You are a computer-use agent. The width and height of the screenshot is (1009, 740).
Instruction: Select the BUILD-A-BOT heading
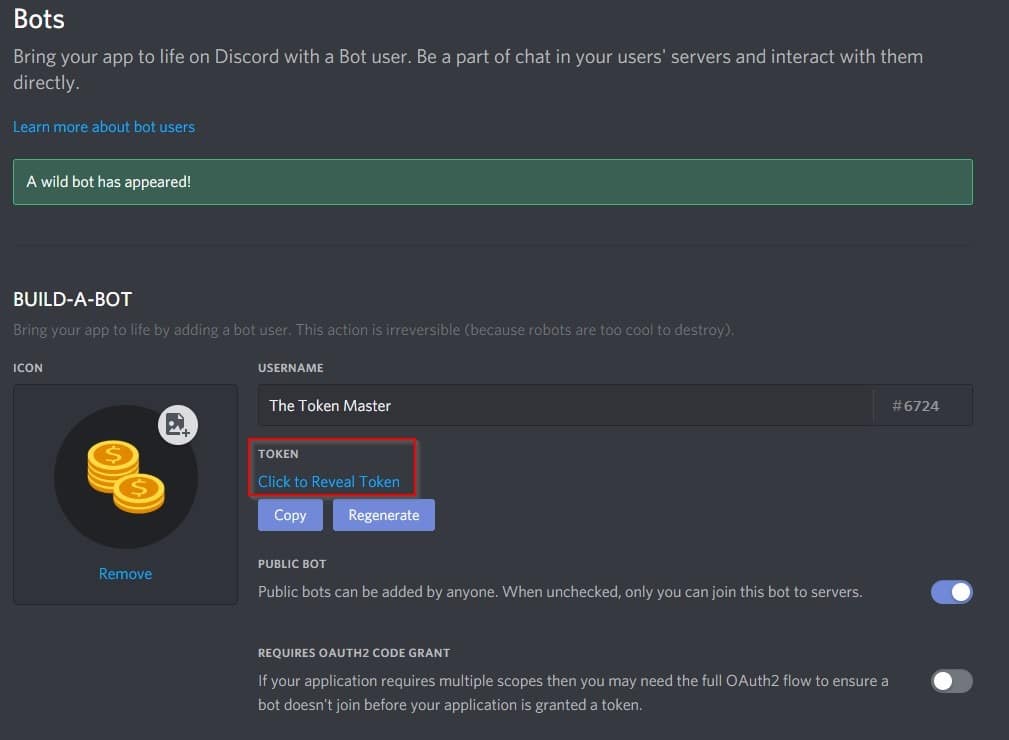(73, 299)
